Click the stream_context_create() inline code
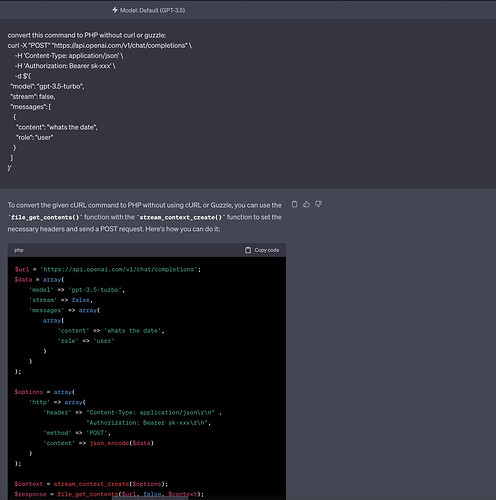Screen dimensions: 496x500 181,217
